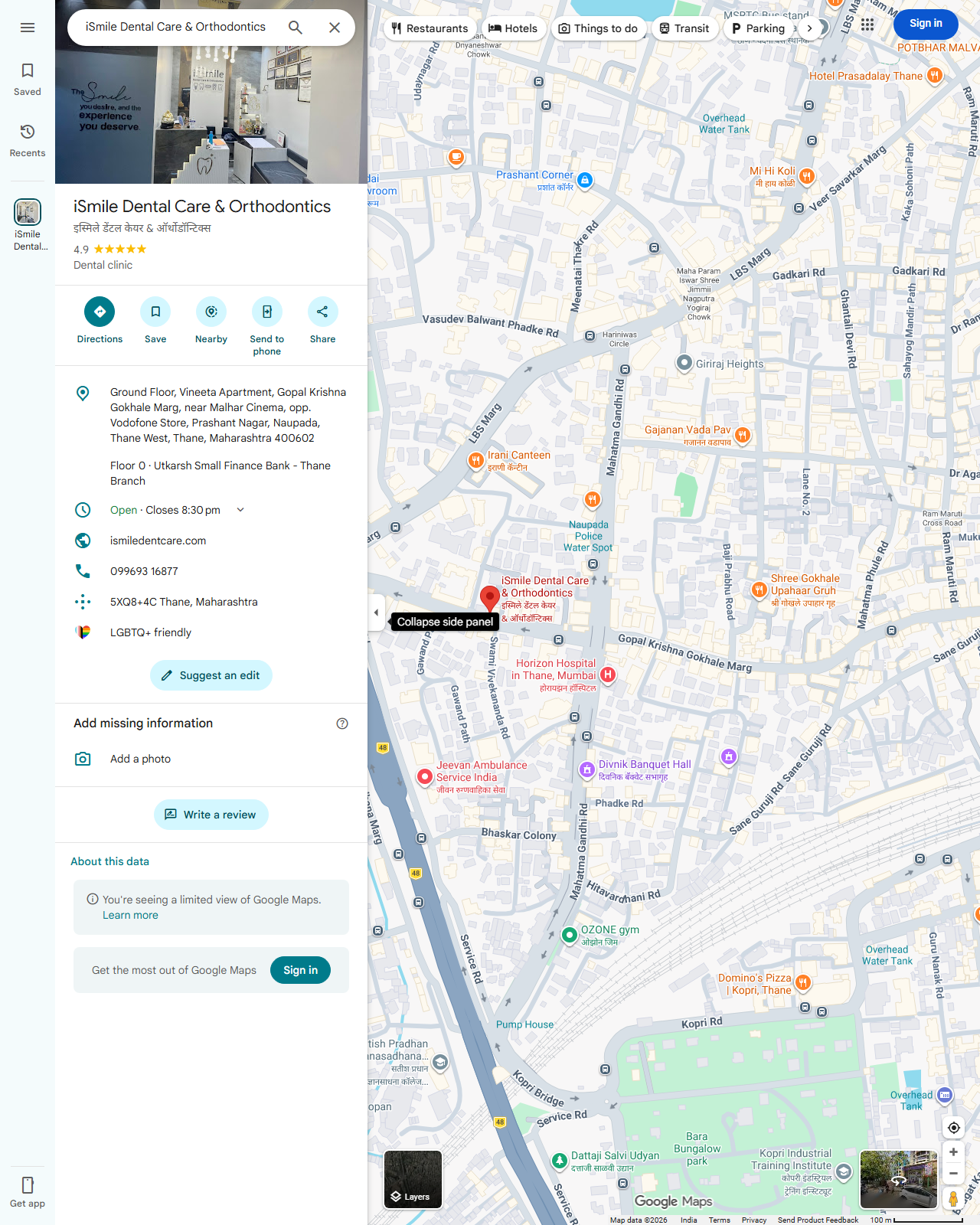
Task: Open the hamburger main menu
Action: click(x=28, y=28)
